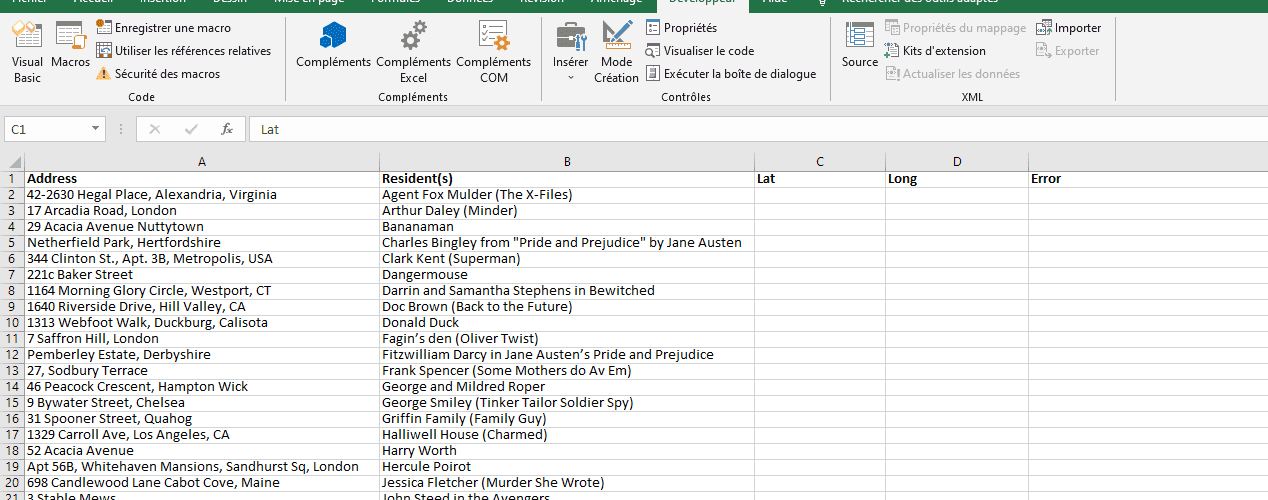Image resolution: width=1268 pixels, height=500 pixels.
Task: Click Visualiser le code
Action: pyautogui.click(x=699, y=51)
